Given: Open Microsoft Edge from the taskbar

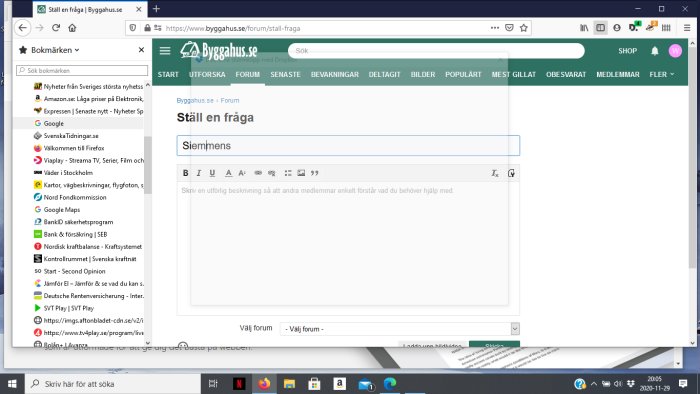Looking at the screenshot, I should [x=390, y=384].
